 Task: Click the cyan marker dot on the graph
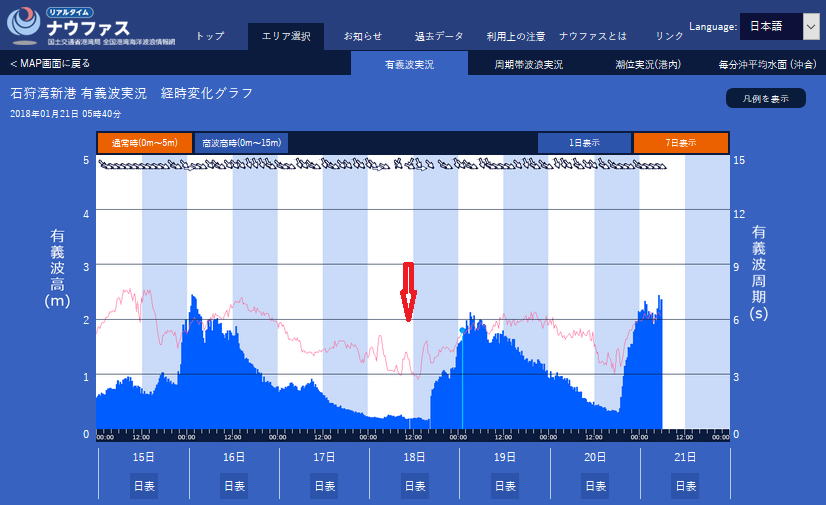462,329
